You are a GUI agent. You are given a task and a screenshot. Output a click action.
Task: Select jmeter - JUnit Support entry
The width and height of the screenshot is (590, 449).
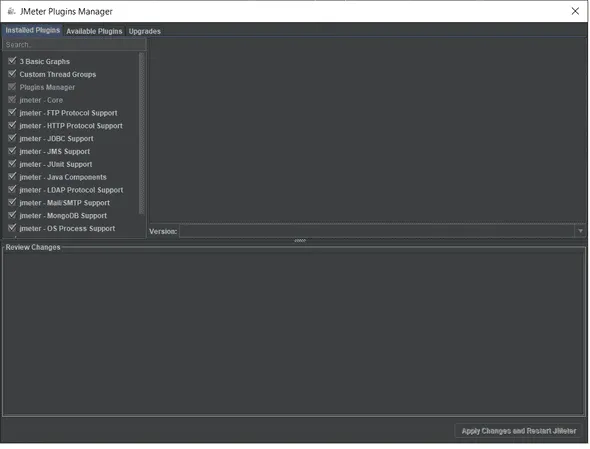pos(56,164)
